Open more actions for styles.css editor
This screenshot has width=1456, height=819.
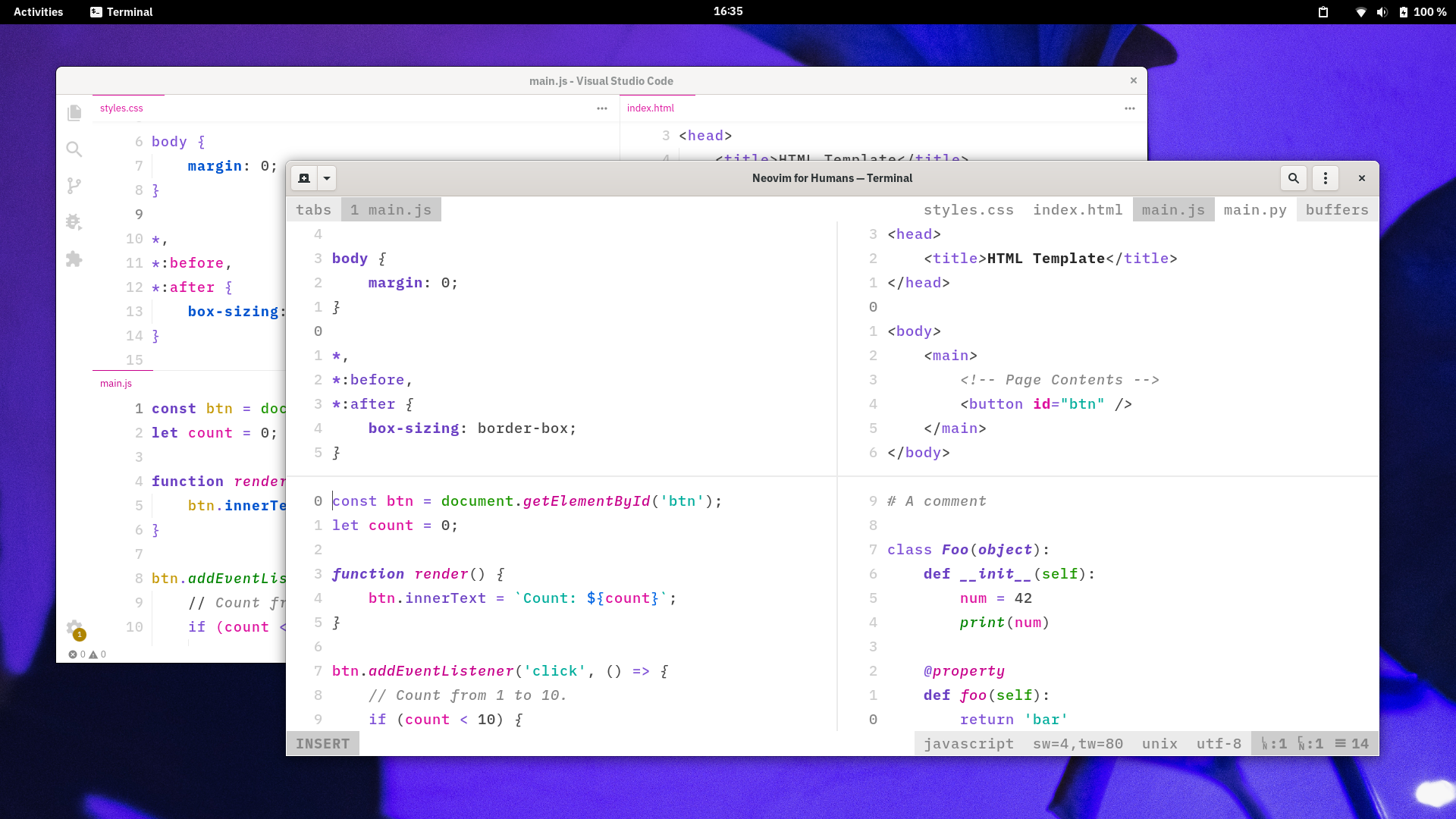tap(602, 108)
